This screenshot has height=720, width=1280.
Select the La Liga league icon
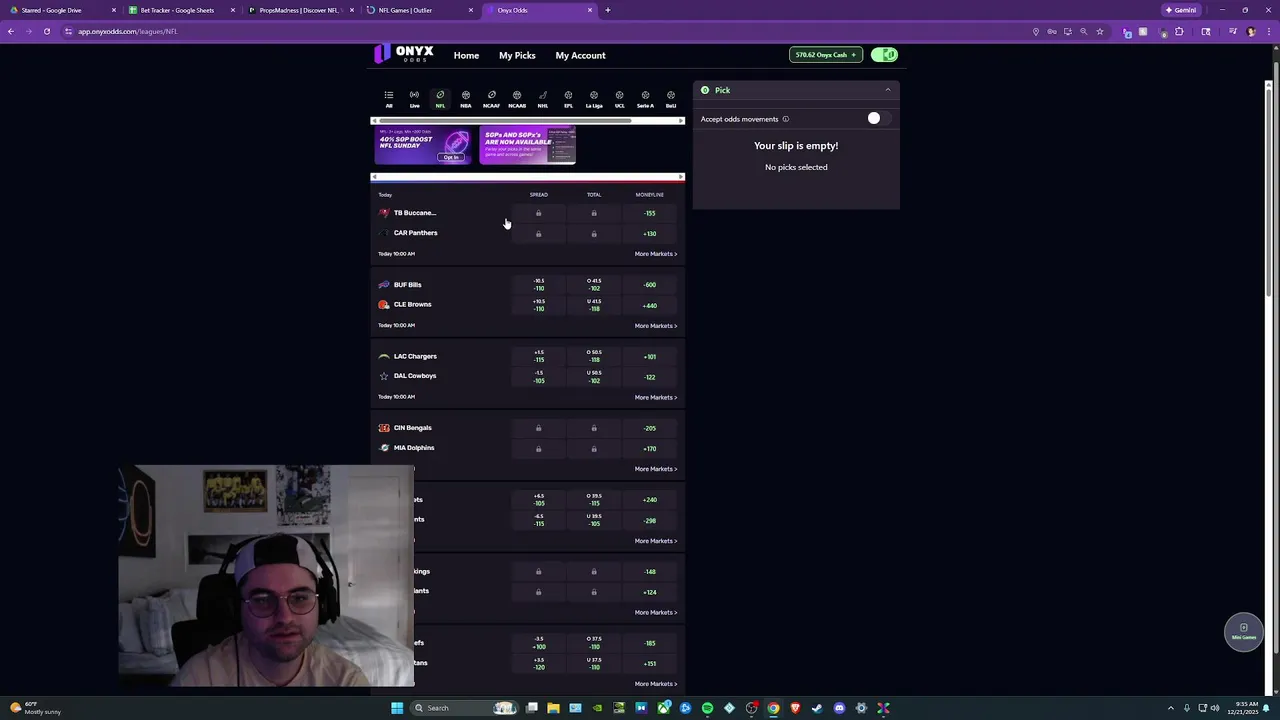click(594, 99)
